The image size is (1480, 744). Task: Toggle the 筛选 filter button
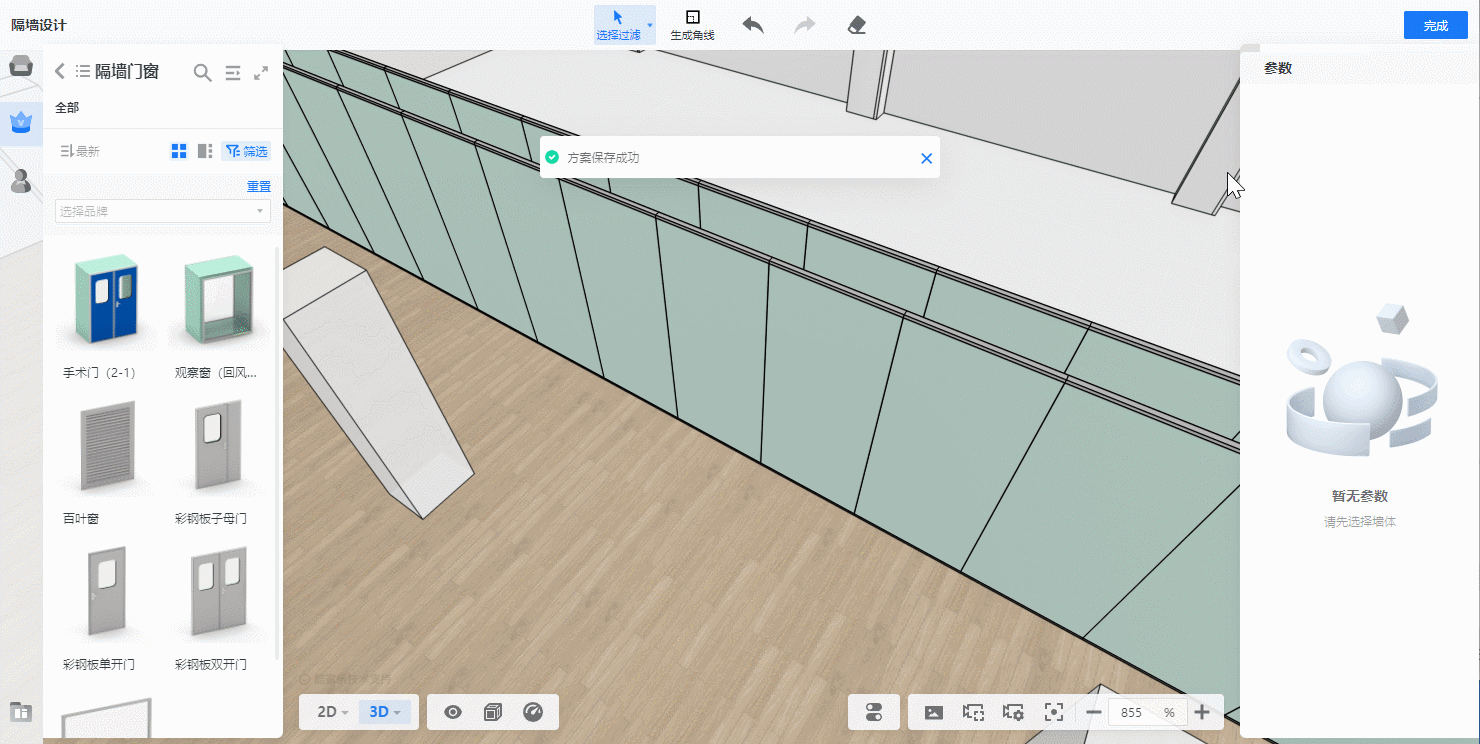[246, 151]
